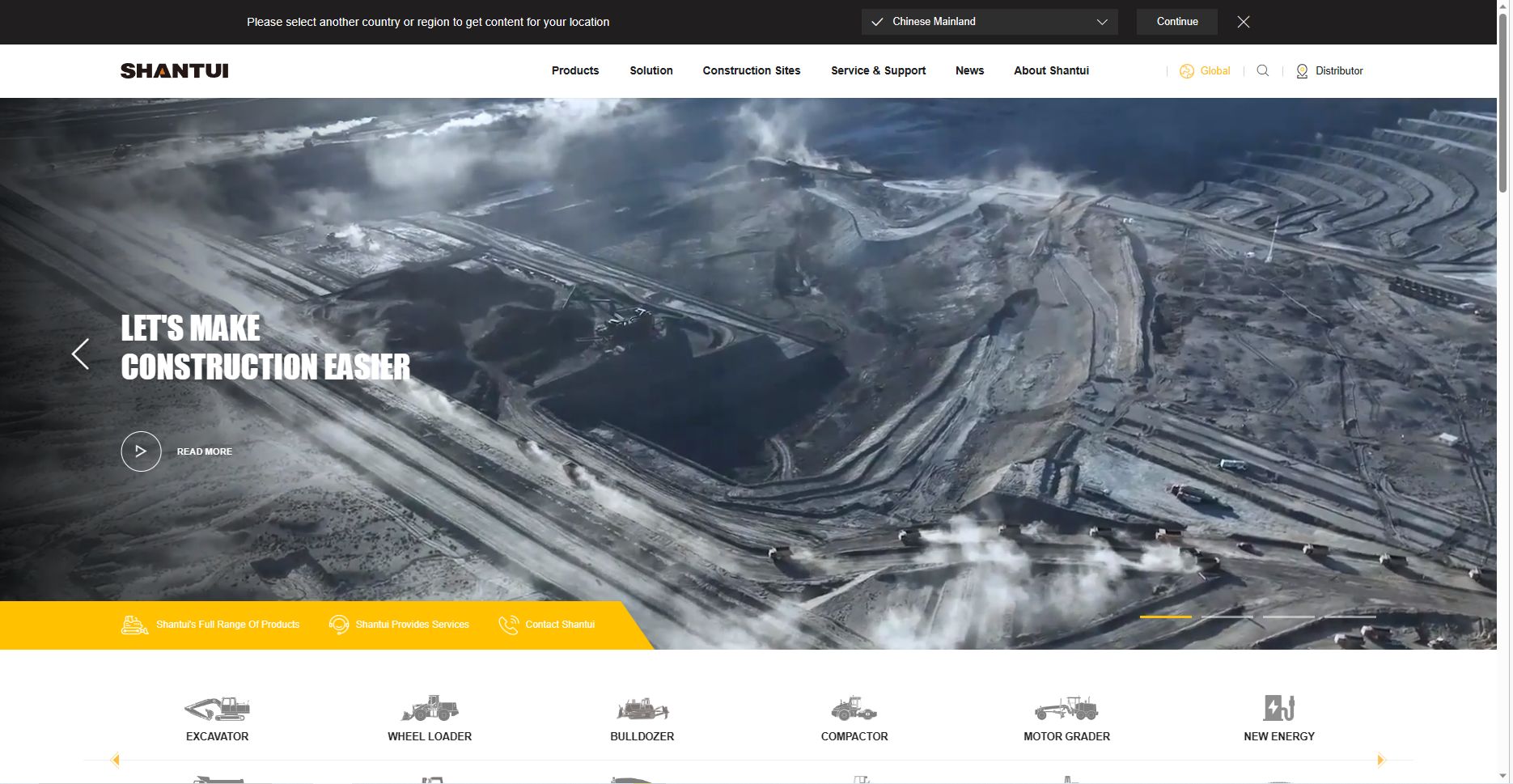
Task: Click the phone contact icon
Action: 508,625
